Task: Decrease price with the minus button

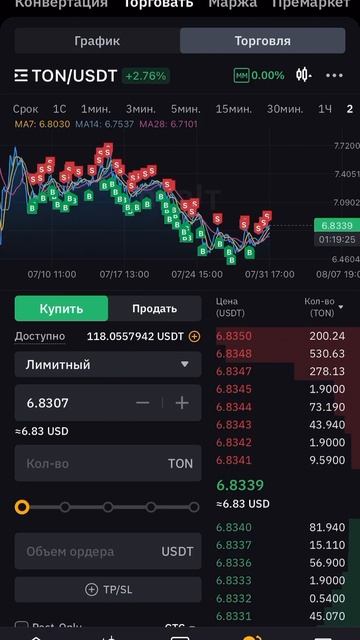Action: click(142, 403)
